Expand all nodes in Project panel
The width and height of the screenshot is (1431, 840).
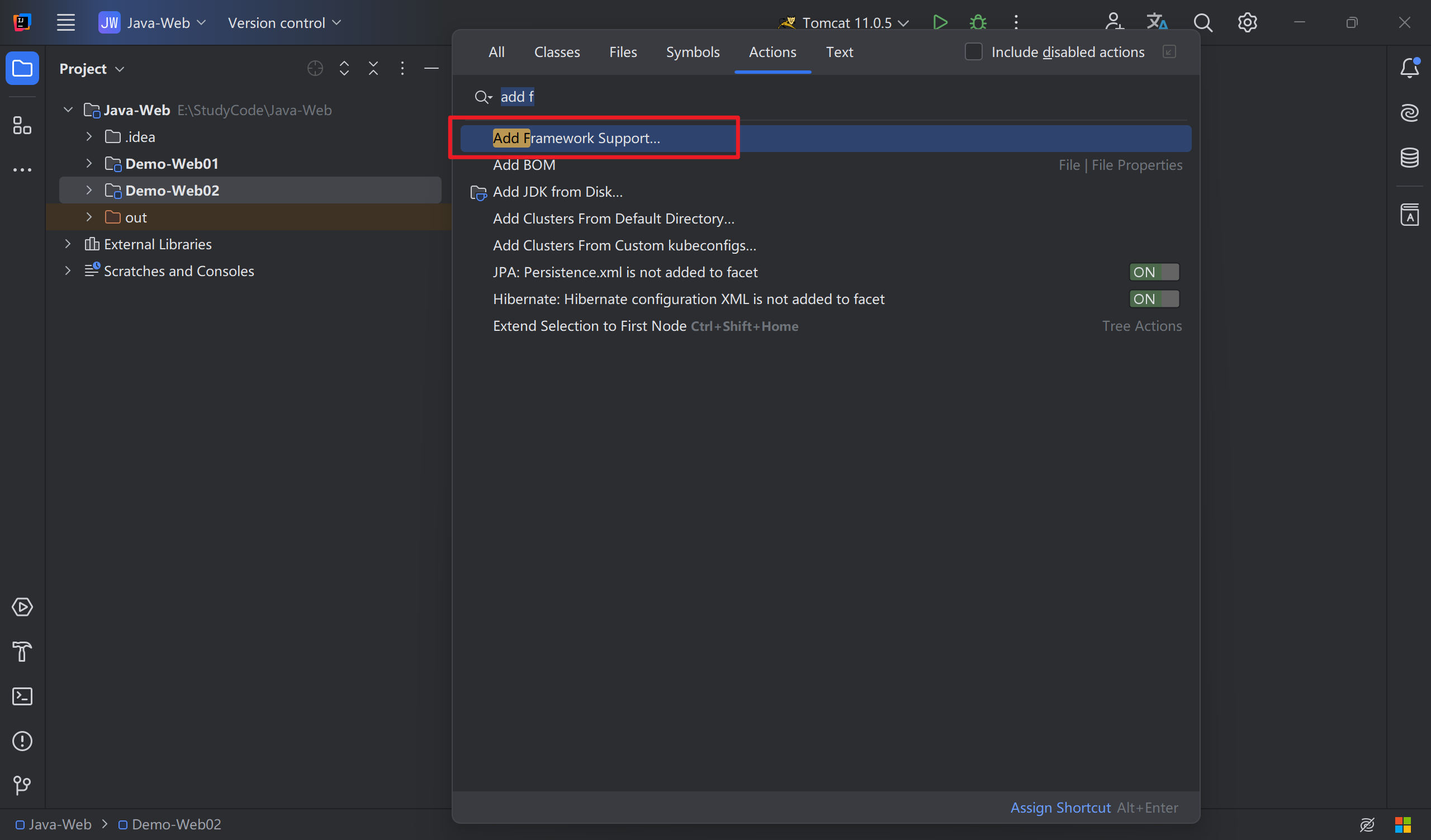tap(344, 69)
